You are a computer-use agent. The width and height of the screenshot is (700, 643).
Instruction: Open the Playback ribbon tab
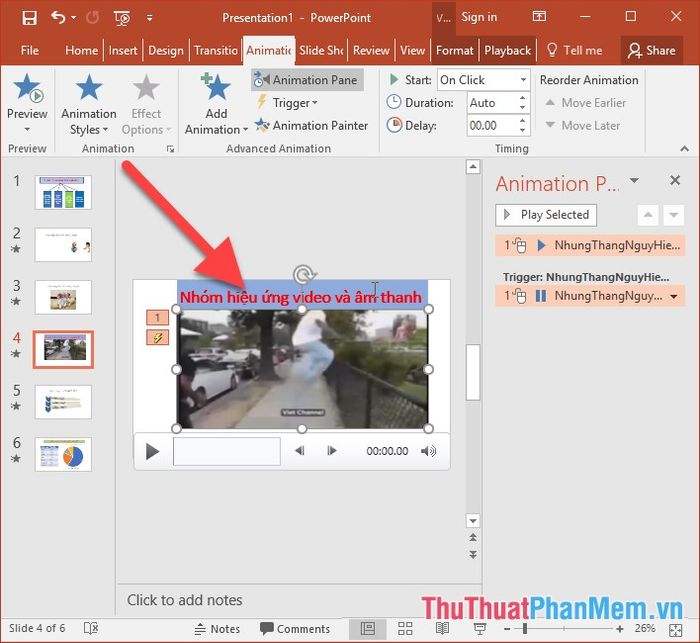click(x=508, y=50)
